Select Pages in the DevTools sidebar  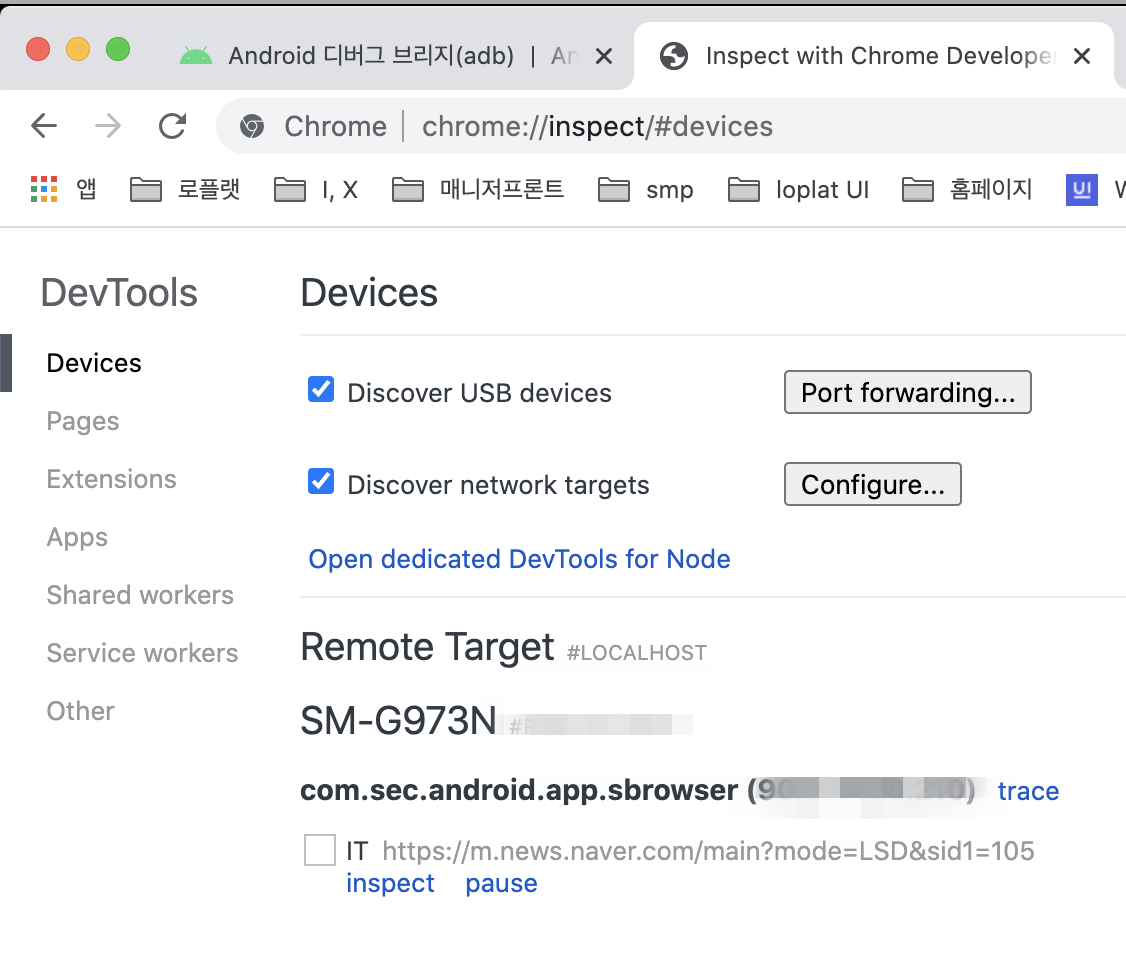coord(83,421)
